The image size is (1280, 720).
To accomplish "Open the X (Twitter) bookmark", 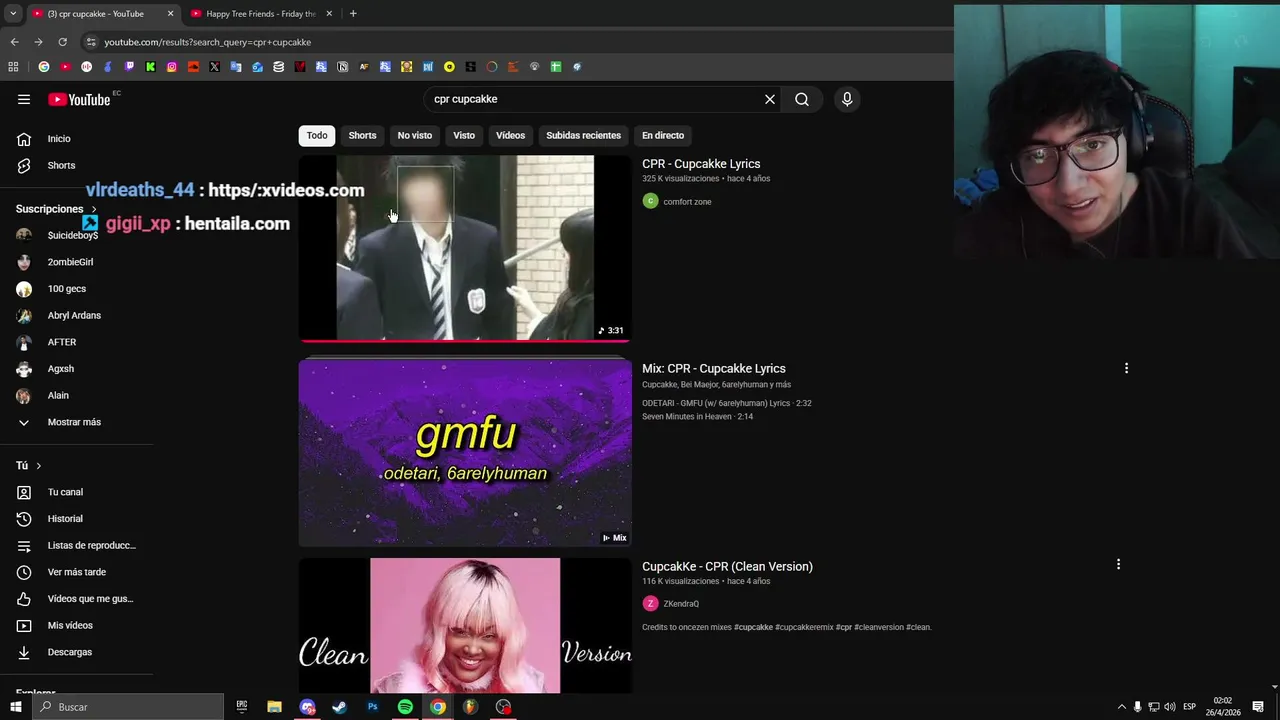I will pyautogui.click(x=214, y=67).
